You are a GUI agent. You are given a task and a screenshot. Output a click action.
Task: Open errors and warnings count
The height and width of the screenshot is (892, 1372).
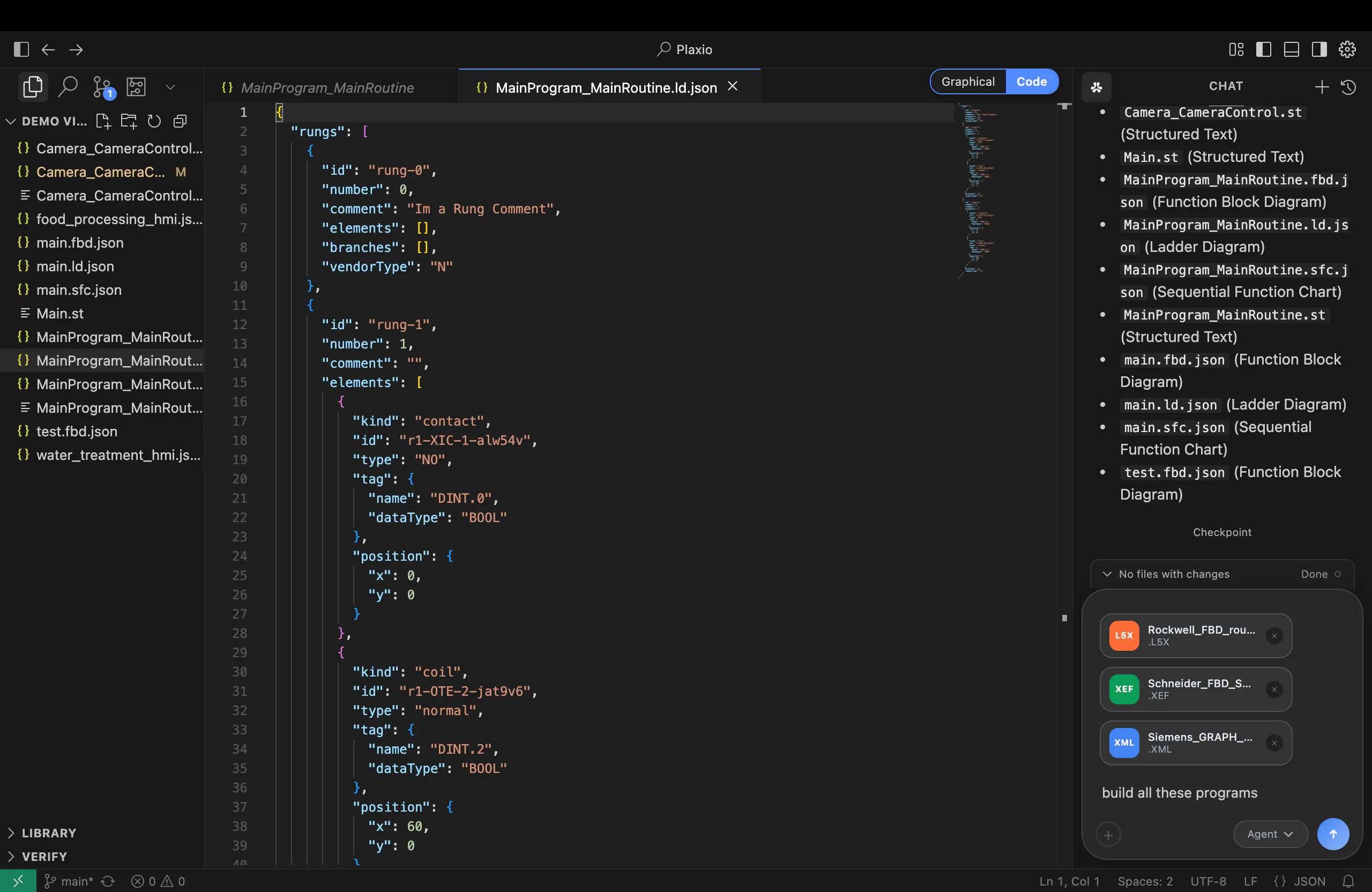click(158, 881)
